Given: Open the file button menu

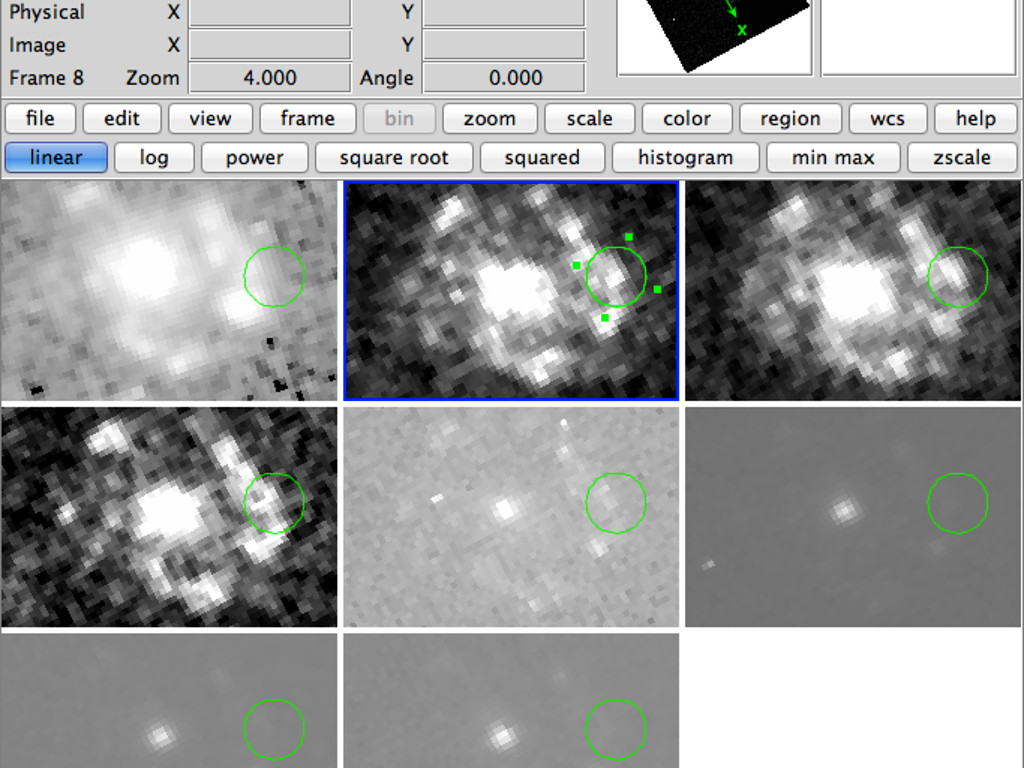Looking at the screenshot, I should coord(40,119).
